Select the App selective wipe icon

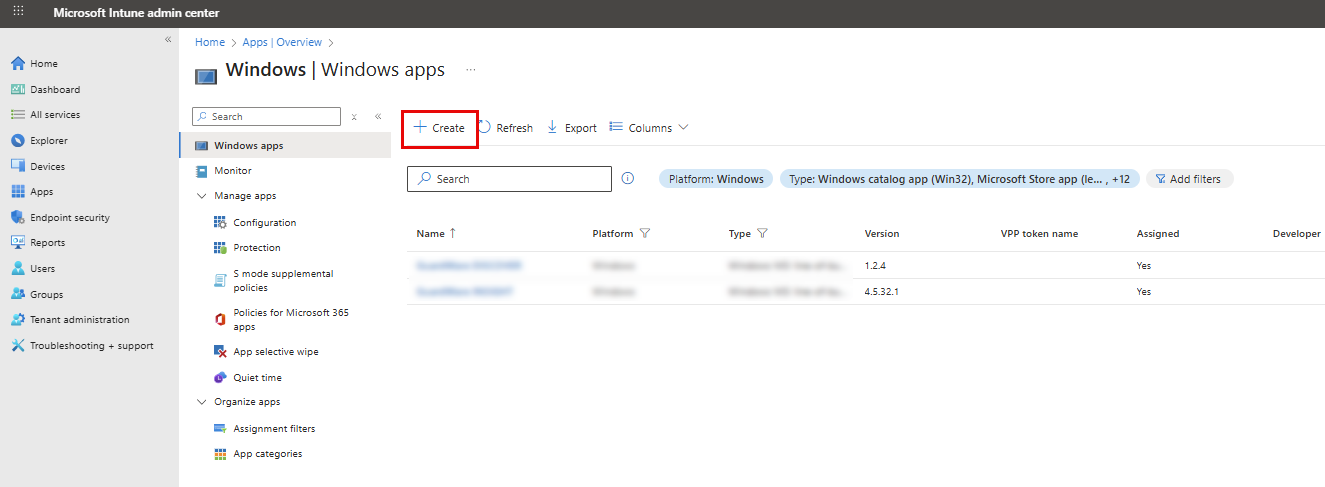point(221,352)
